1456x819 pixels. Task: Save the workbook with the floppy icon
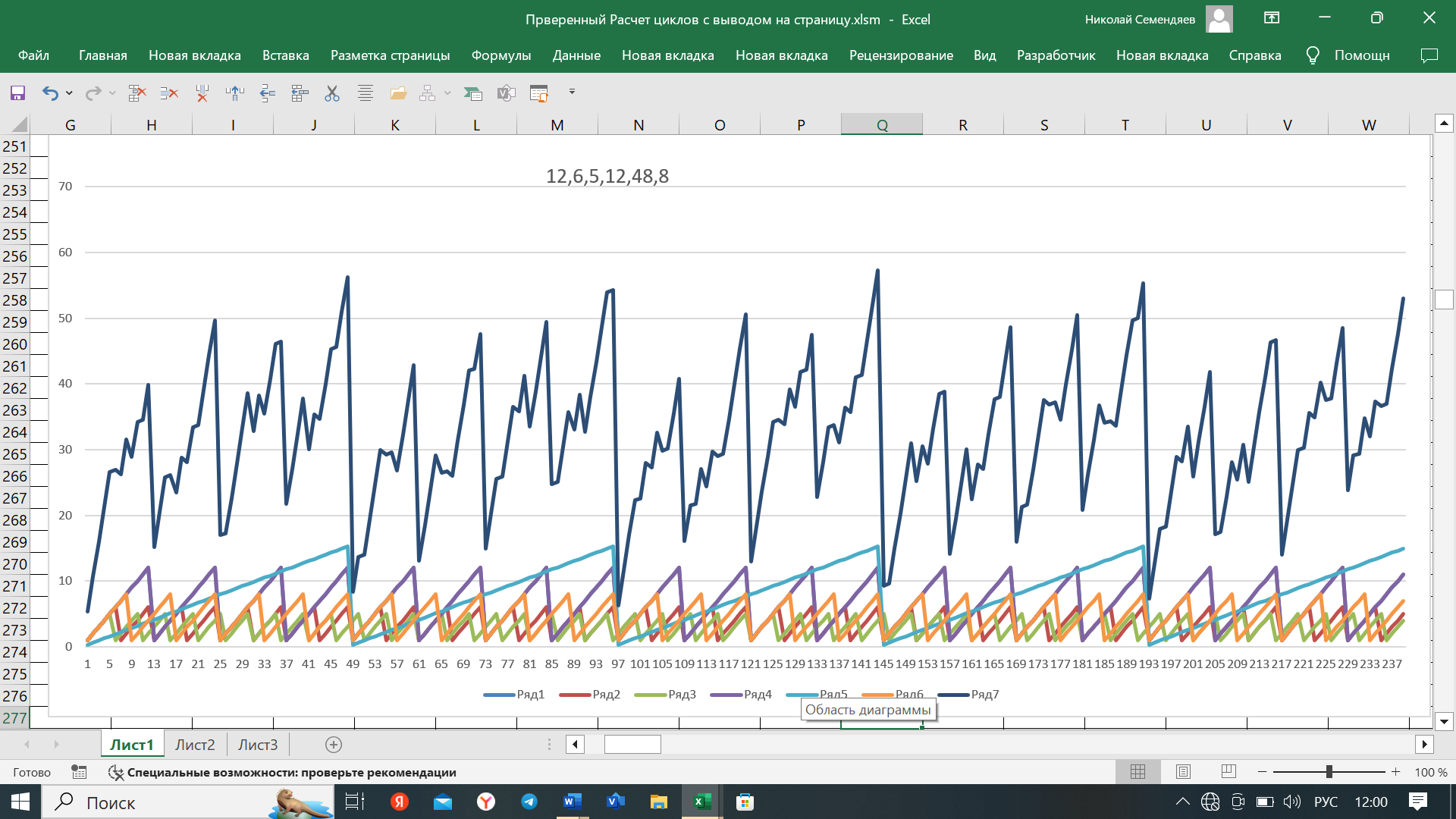click(x=17, y=93)
